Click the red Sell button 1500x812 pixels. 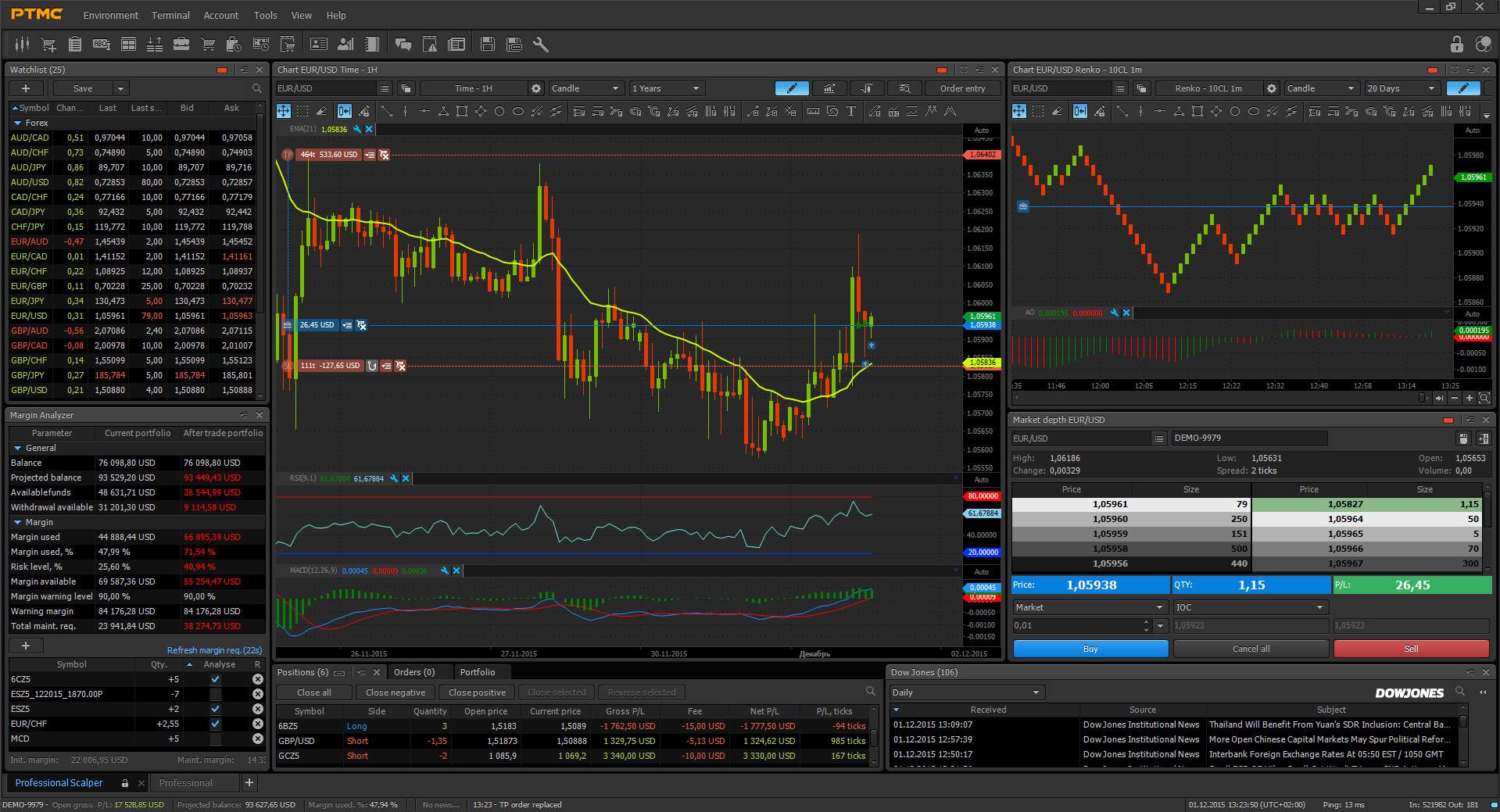pos(1411,649)
